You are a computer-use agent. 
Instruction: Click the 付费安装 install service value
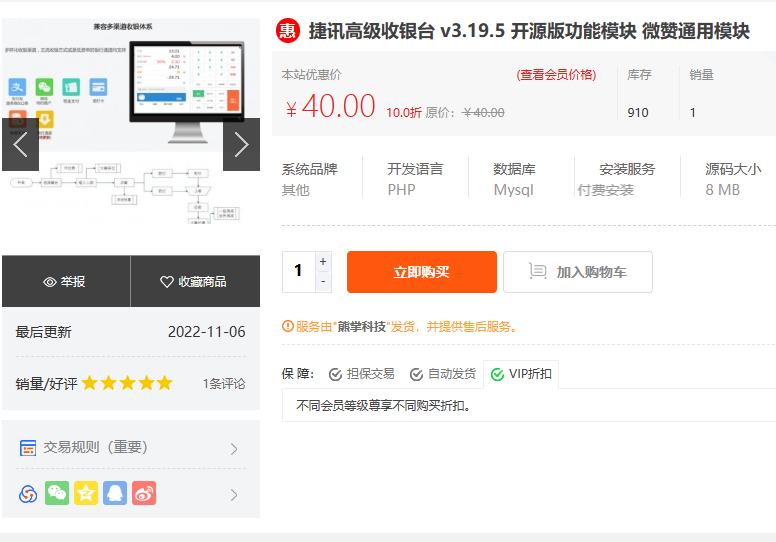click(x=606, y=190)
